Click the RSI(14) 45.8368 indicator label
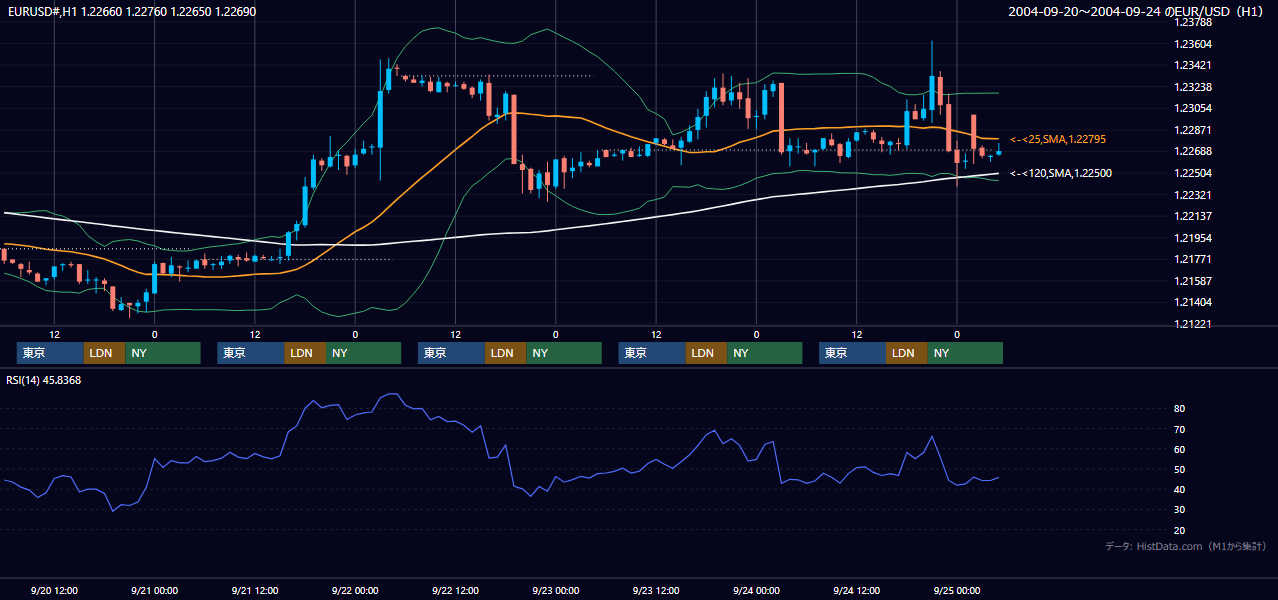 pos(44,380)
